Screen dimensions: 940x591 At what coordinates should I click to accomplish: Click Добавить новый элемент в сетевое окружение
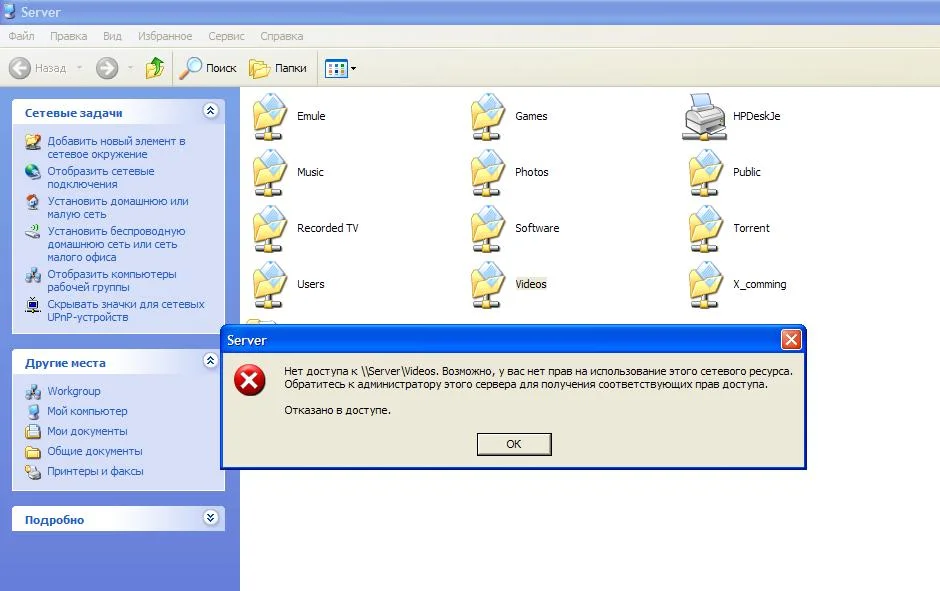click(116, 147)
